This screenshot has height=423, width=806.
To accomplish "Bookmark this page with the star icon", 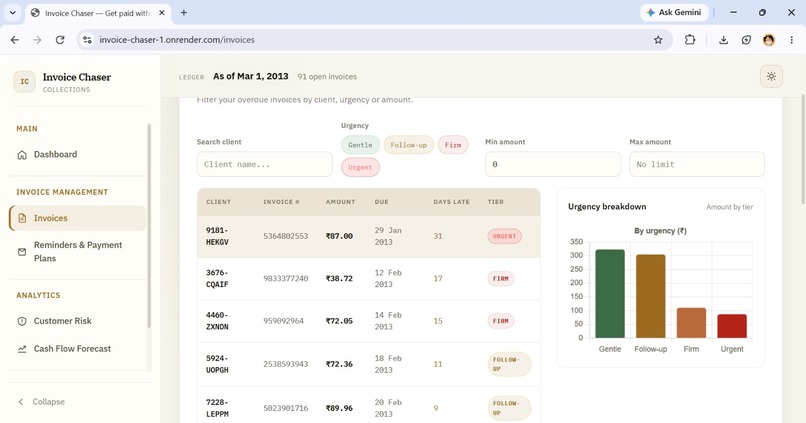I will click(x=658, y=40).
